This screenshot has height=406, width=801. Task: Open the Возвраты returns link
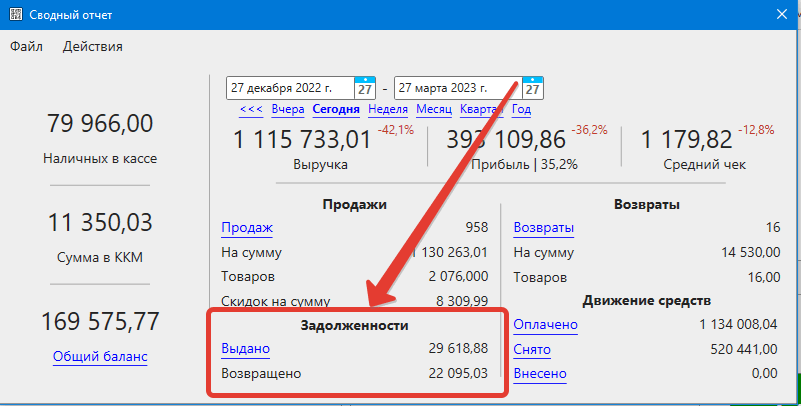543,228
